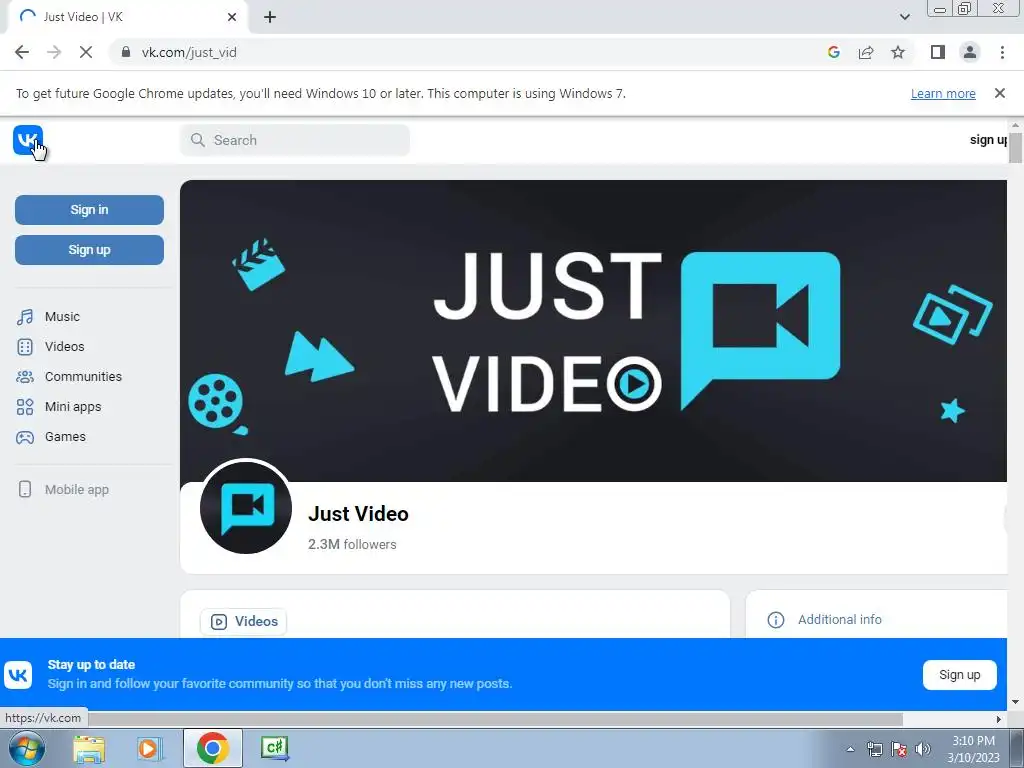The image size is (1024, 768).
Task: Click the Games controller icon
Action: 25,437
